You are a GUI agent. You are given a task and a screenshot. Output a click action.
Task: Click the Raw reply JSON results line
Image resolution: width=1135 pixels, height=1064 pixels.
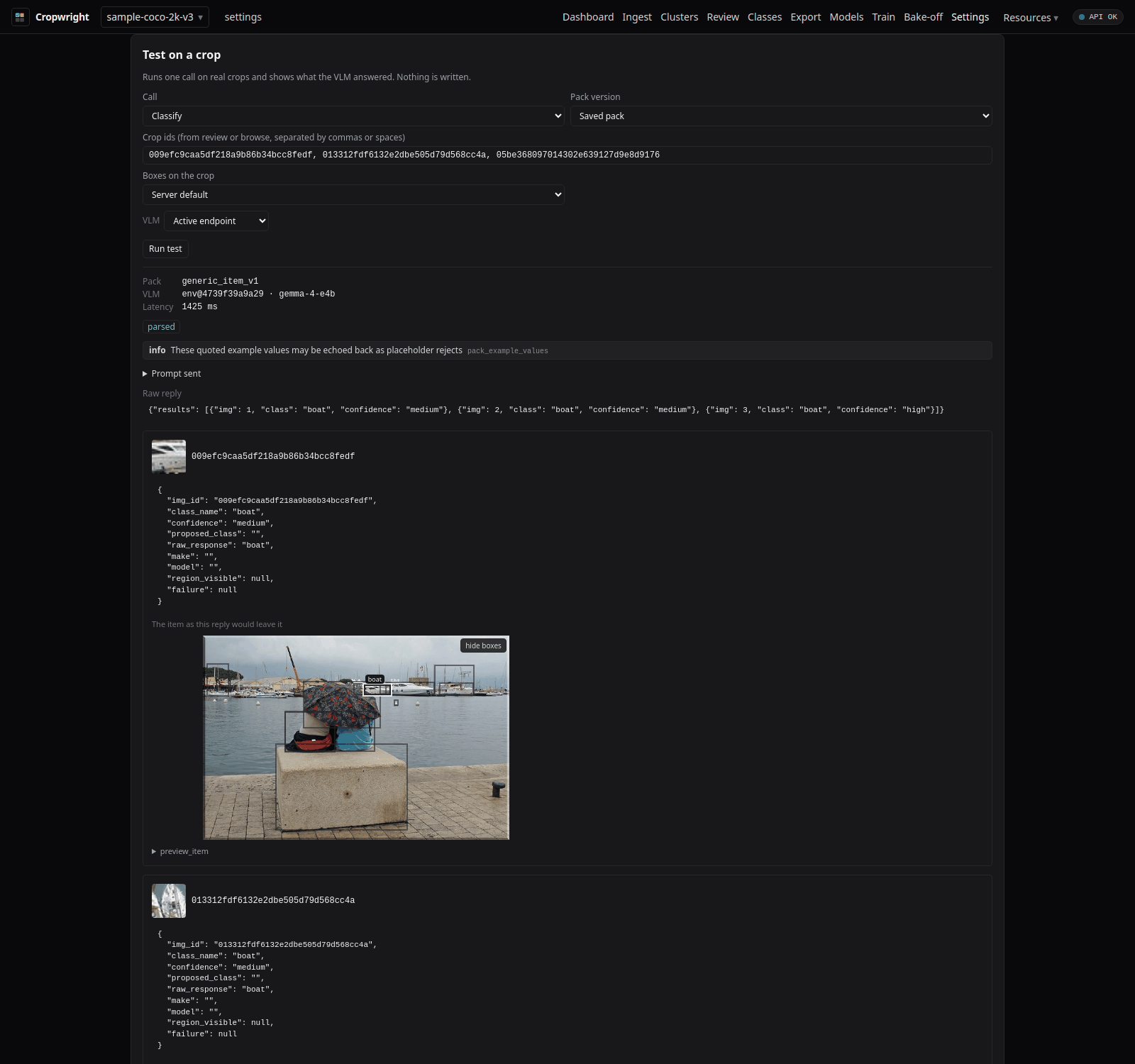point(546,410)
